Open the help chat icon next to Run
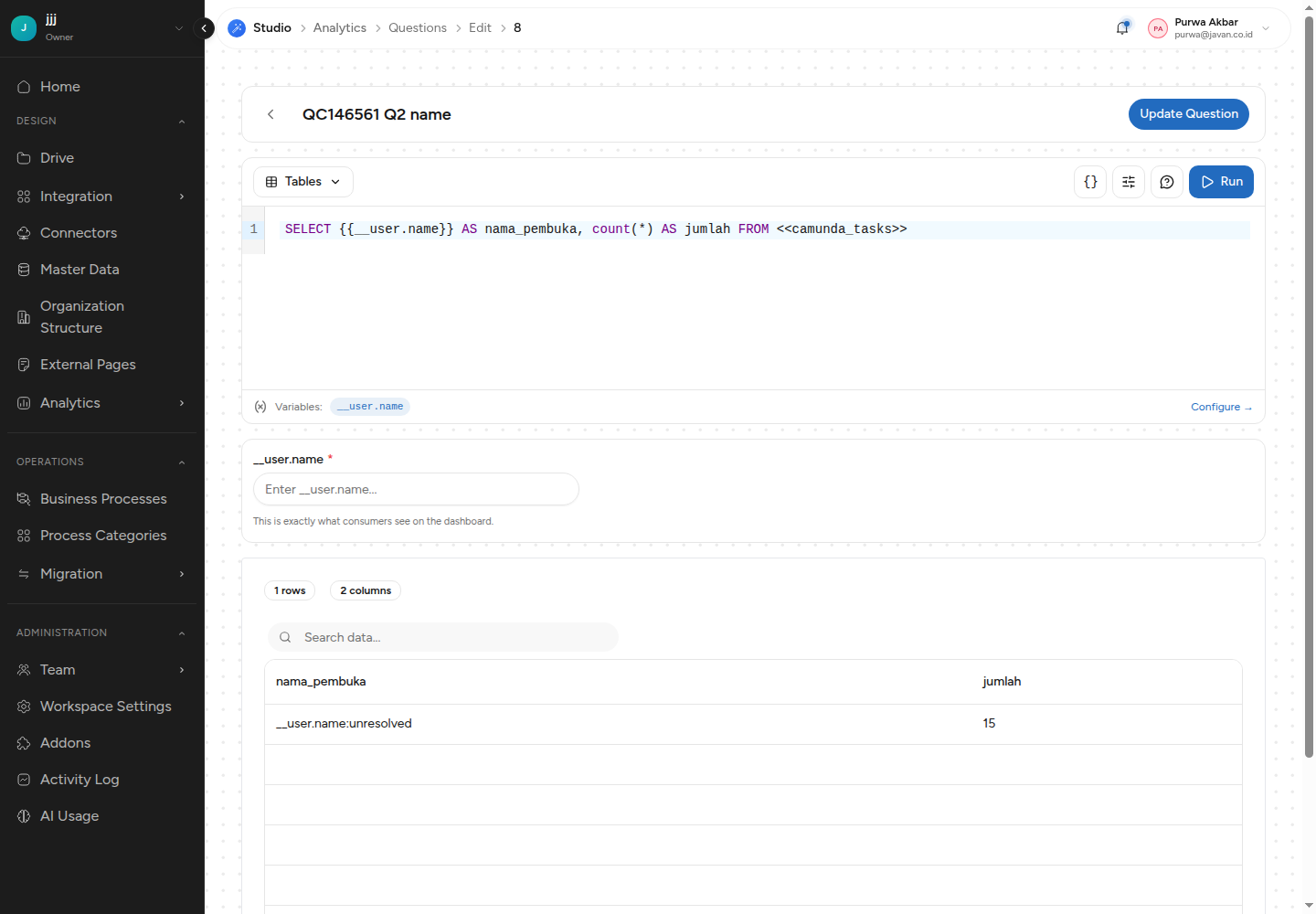1316x914 pixels. 1167,182
